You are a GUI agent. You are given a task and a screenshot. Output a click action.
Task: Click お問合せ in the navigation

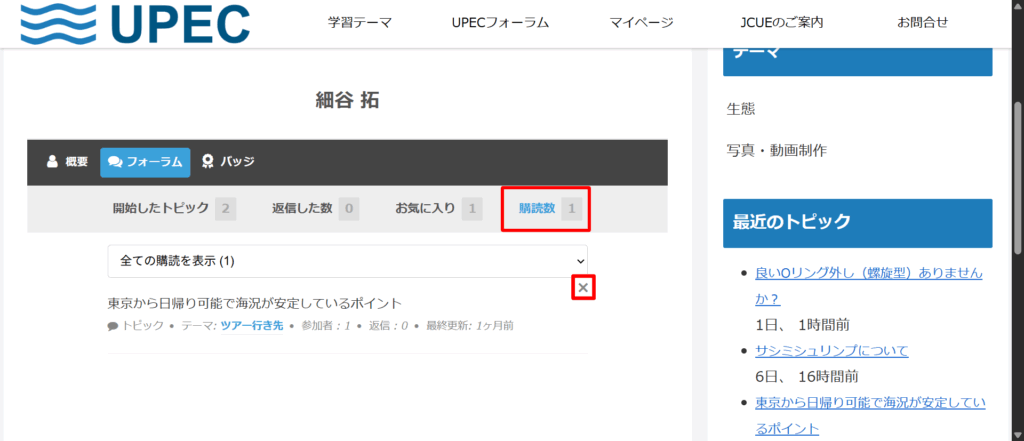pyautogui.click(x=922, y=23)
